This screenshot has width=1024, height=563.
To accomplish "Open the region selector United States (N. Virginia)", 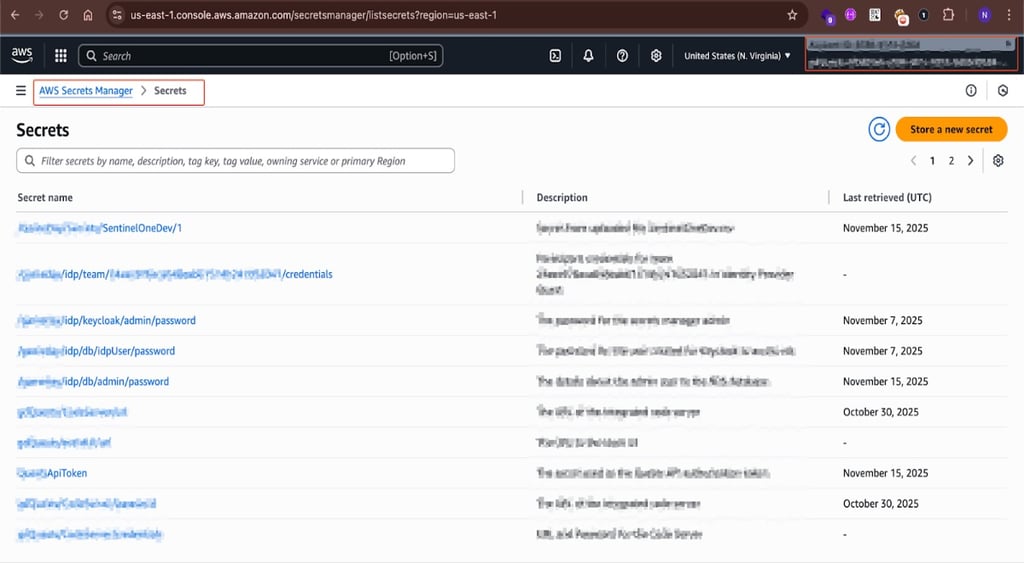I will click(737, 56).
